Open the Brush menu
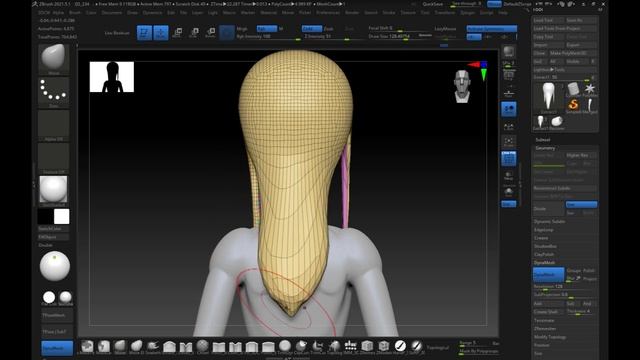640x360 pixels. coord(75,13)
